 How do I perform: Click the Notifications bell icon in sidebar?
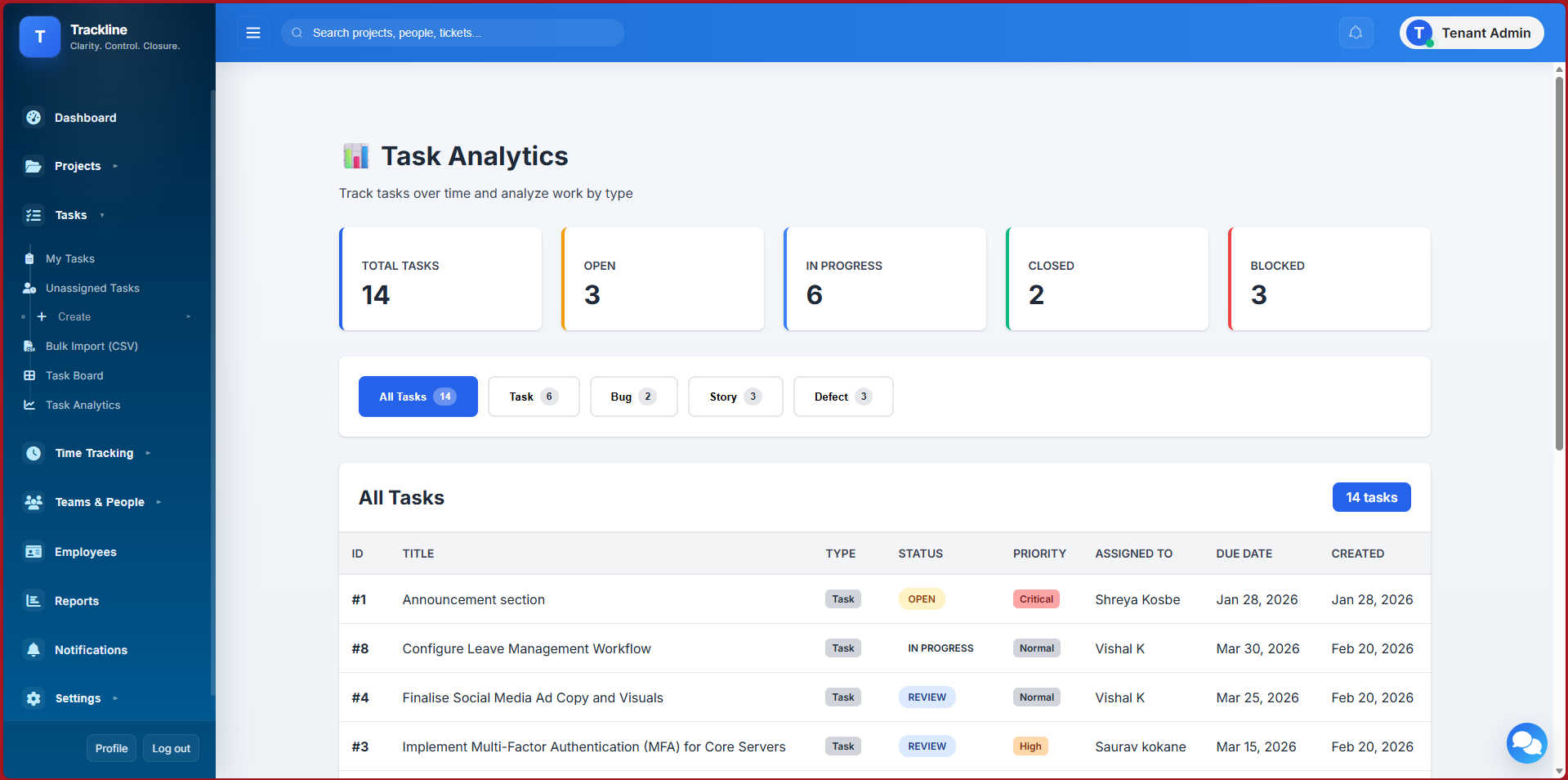(34, 650)
